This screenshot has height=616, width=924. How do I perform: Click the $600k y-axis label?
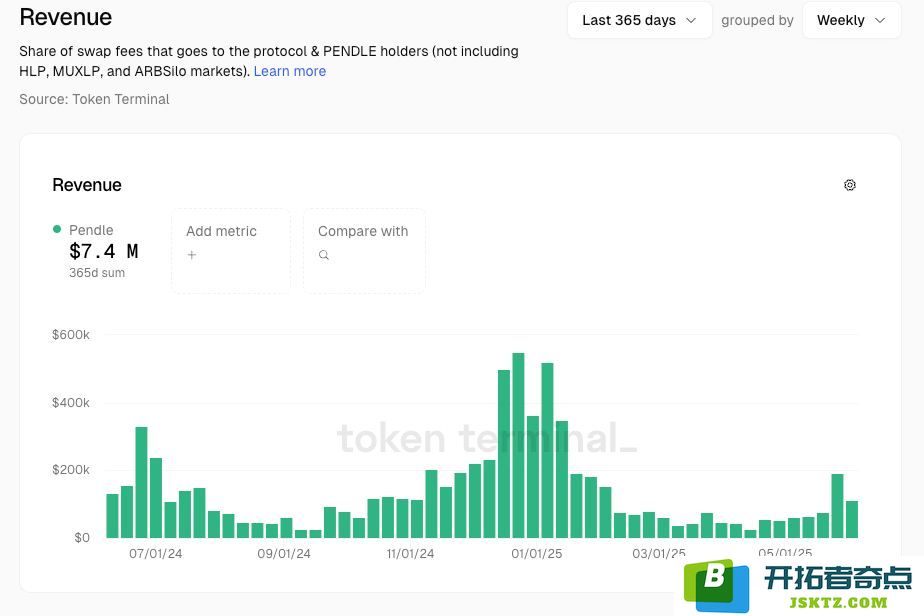(71, 335)
